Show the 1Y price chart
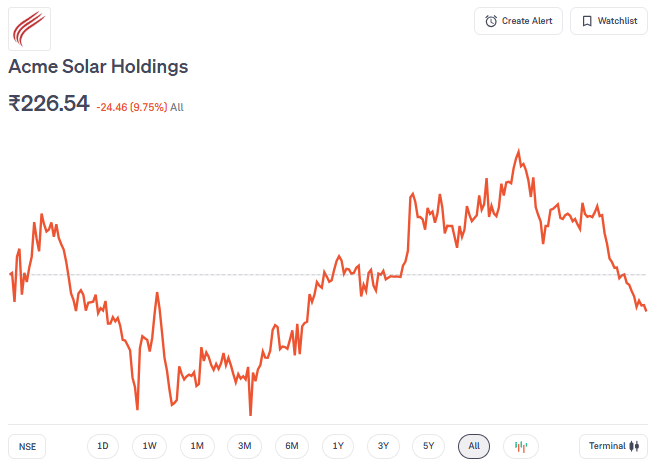The width and height of the screenshot is (657, 469). coord(338,446)
